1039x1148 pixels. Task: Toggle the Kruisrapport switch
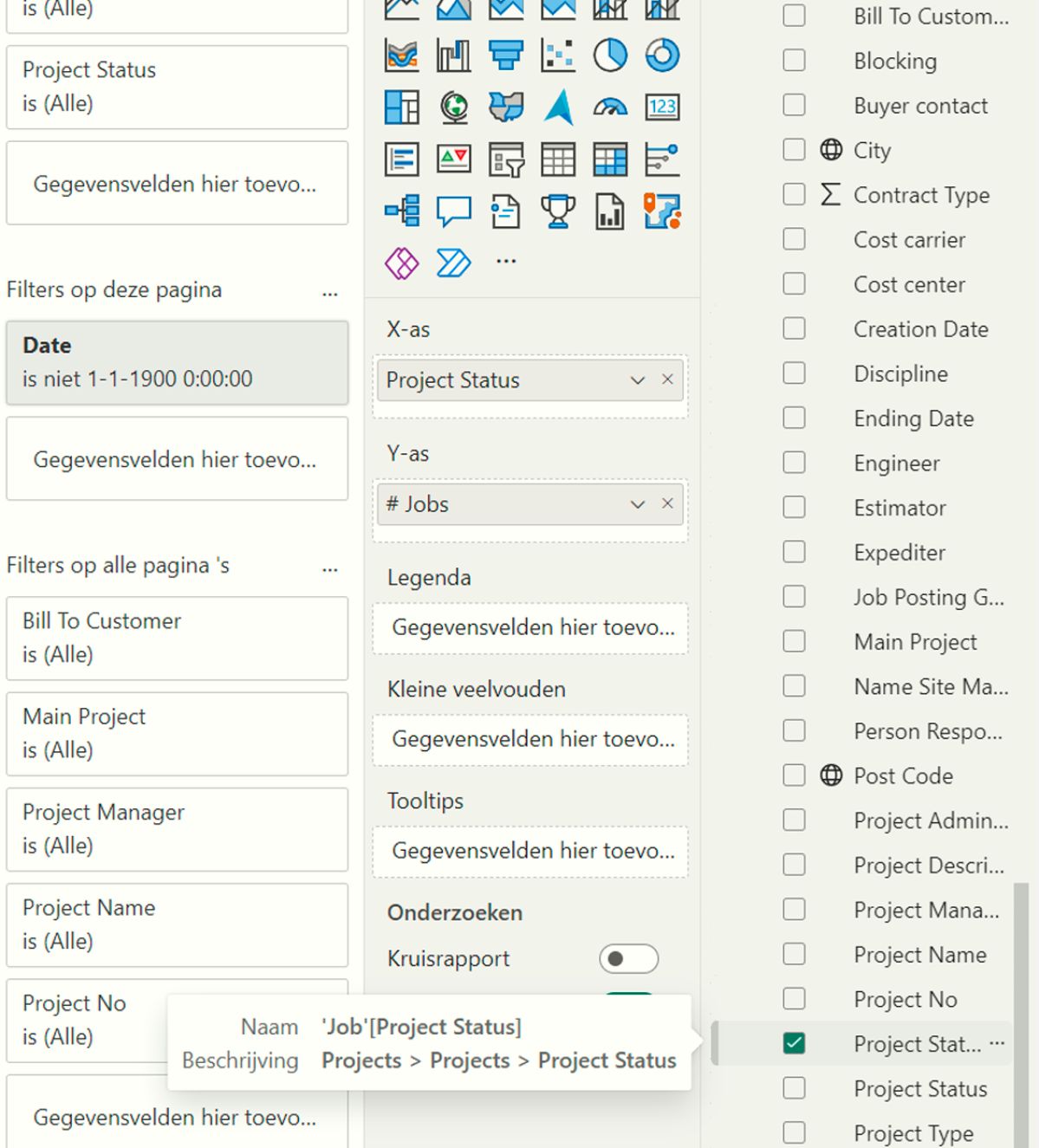click(628, 958)
